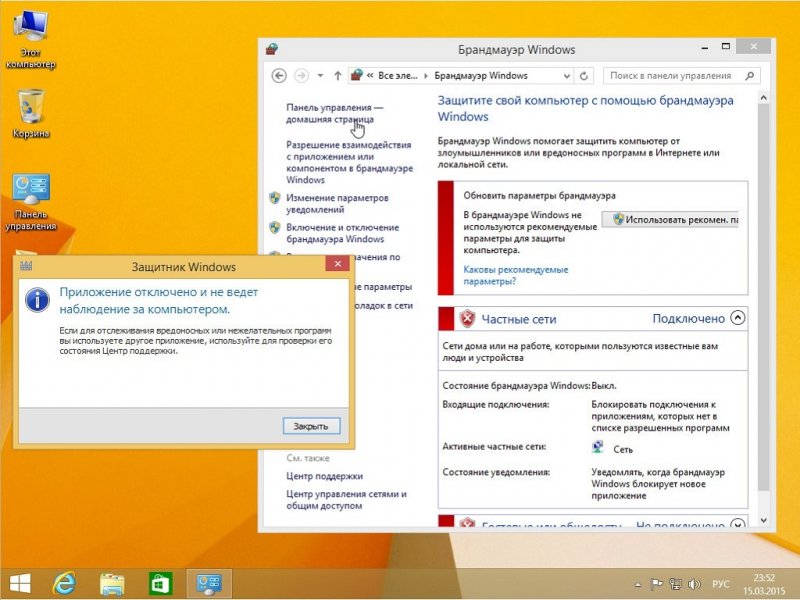This screenshot has height=600, width=800.
Task: Open Каковы рекомендуемые параметры? link
Action: click(x=516, y=276)
